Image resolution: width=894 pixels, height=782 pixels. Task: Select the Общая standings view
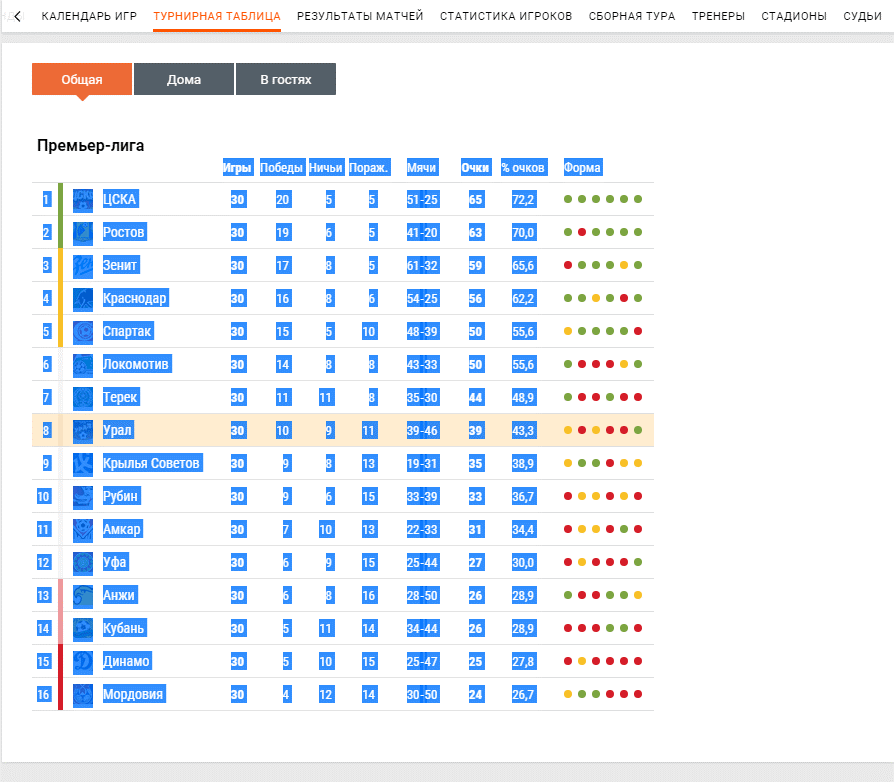(x=82, y=80)
